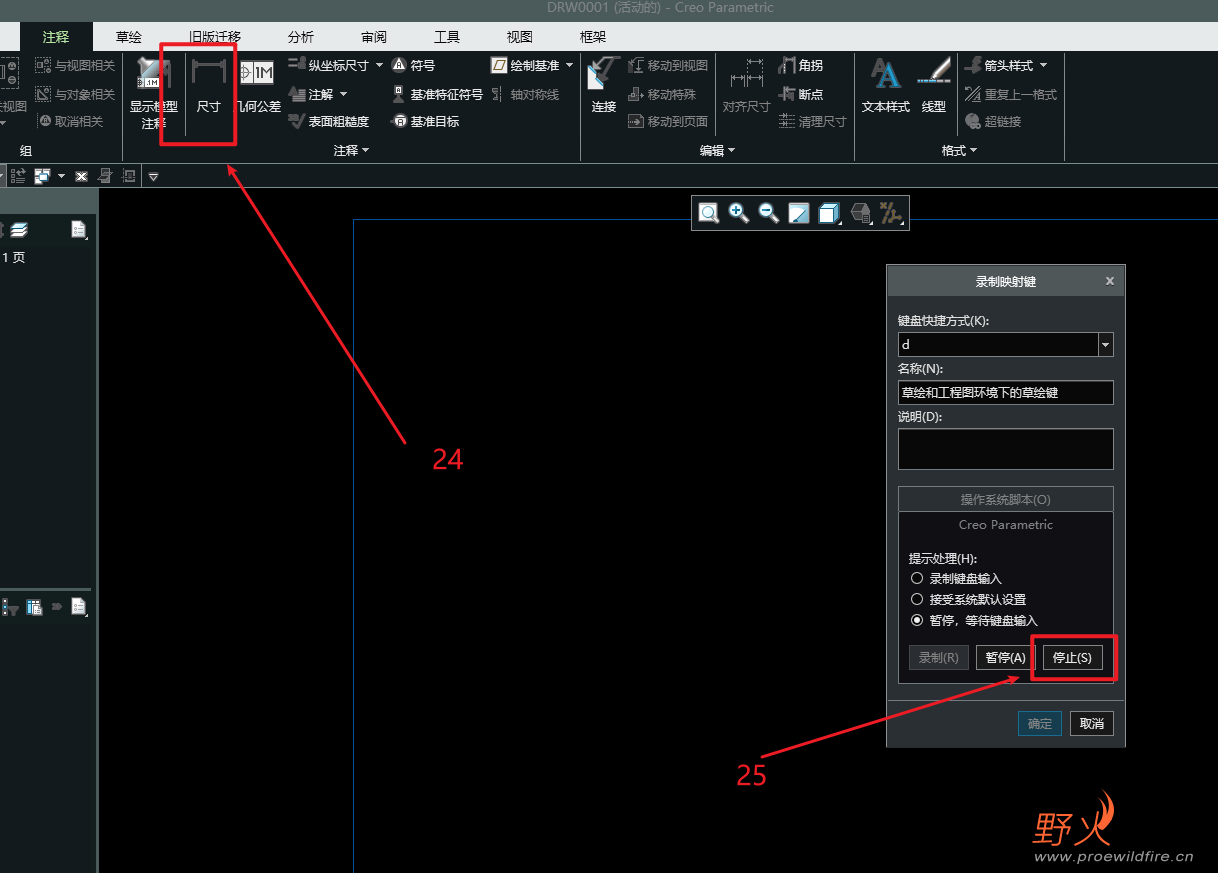Image resolution: width=1218 pixels, height=873 pixels.
Task: Select the 接受系统默认设置 radio option
Action: coord(916,600)
